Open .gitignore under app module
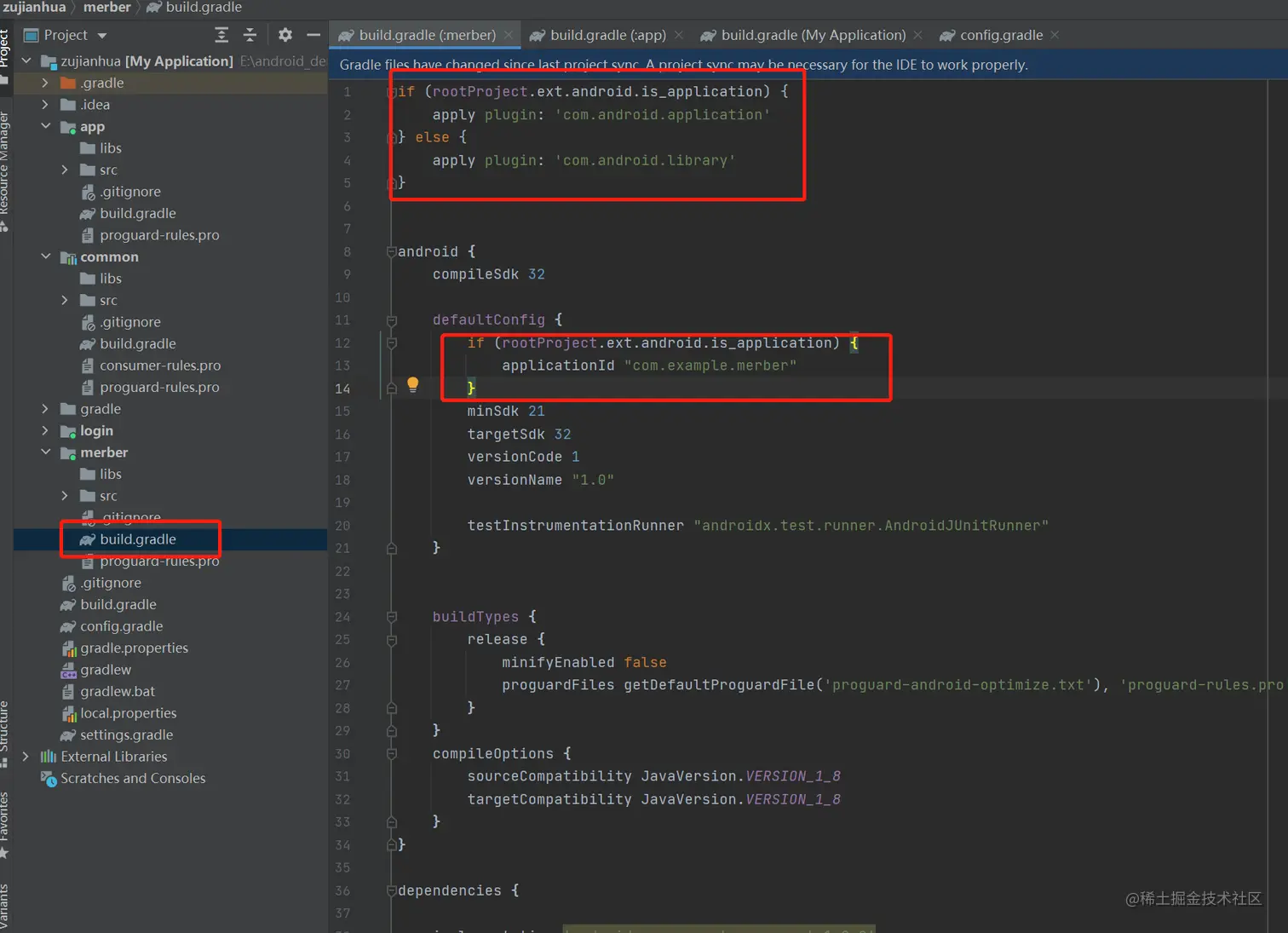This screenshot has width=1288, height=933. click(x=120, y=192)
